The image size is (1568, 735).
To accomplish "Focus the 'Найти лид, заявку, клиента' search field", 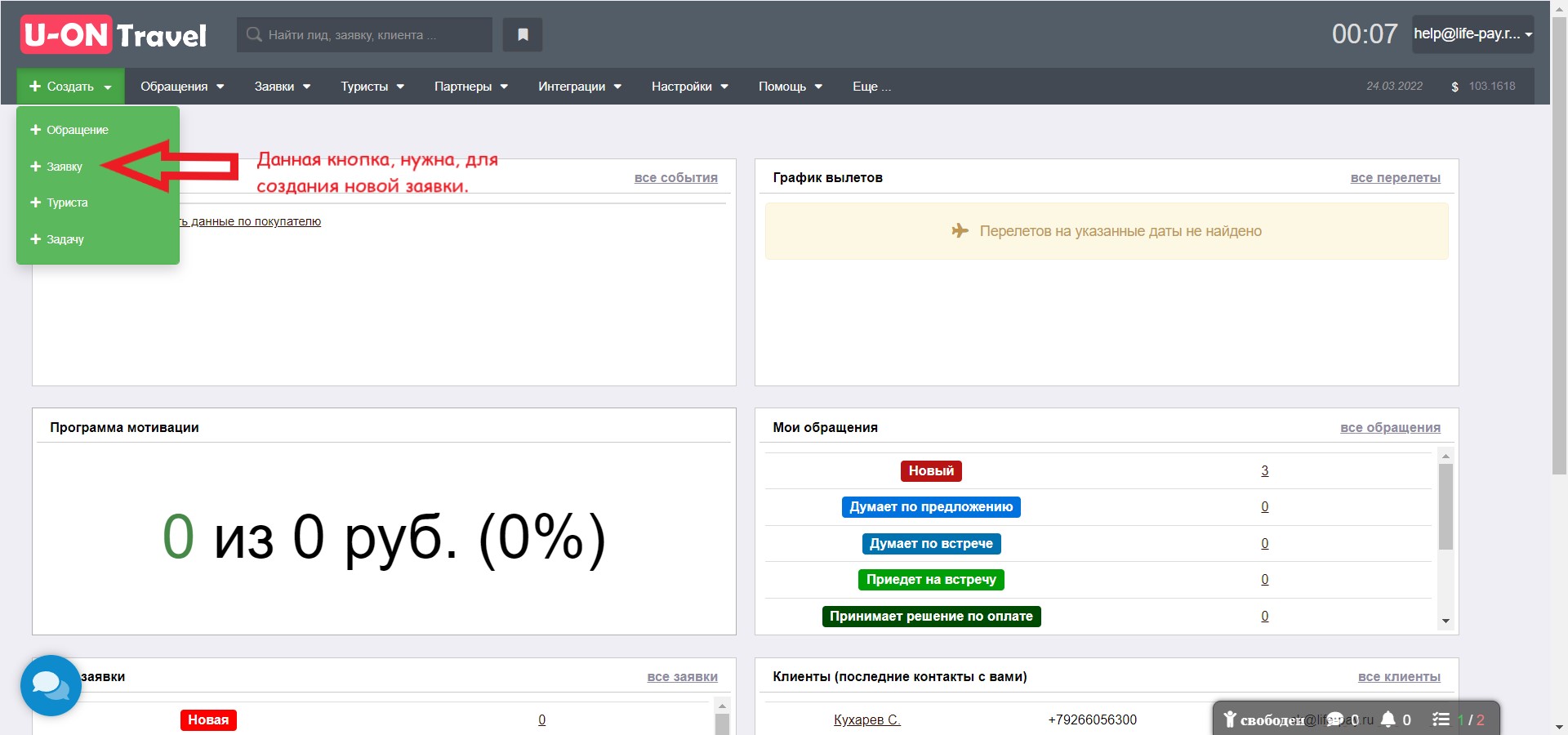I will point(364,34).
